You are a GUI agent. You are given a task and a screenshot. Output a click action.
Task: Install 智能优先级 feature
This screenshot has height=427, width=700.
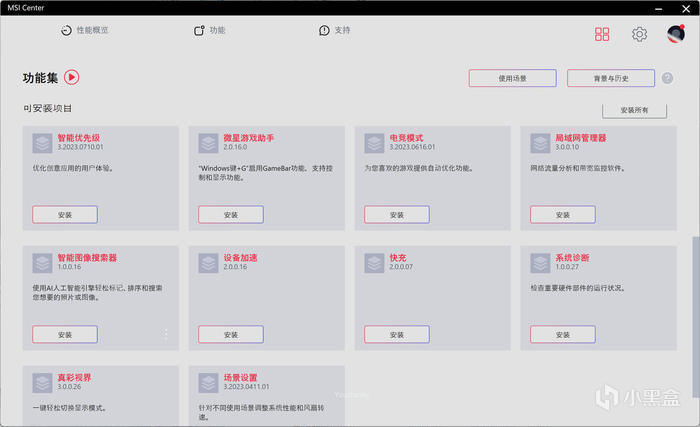pos(65,215)
